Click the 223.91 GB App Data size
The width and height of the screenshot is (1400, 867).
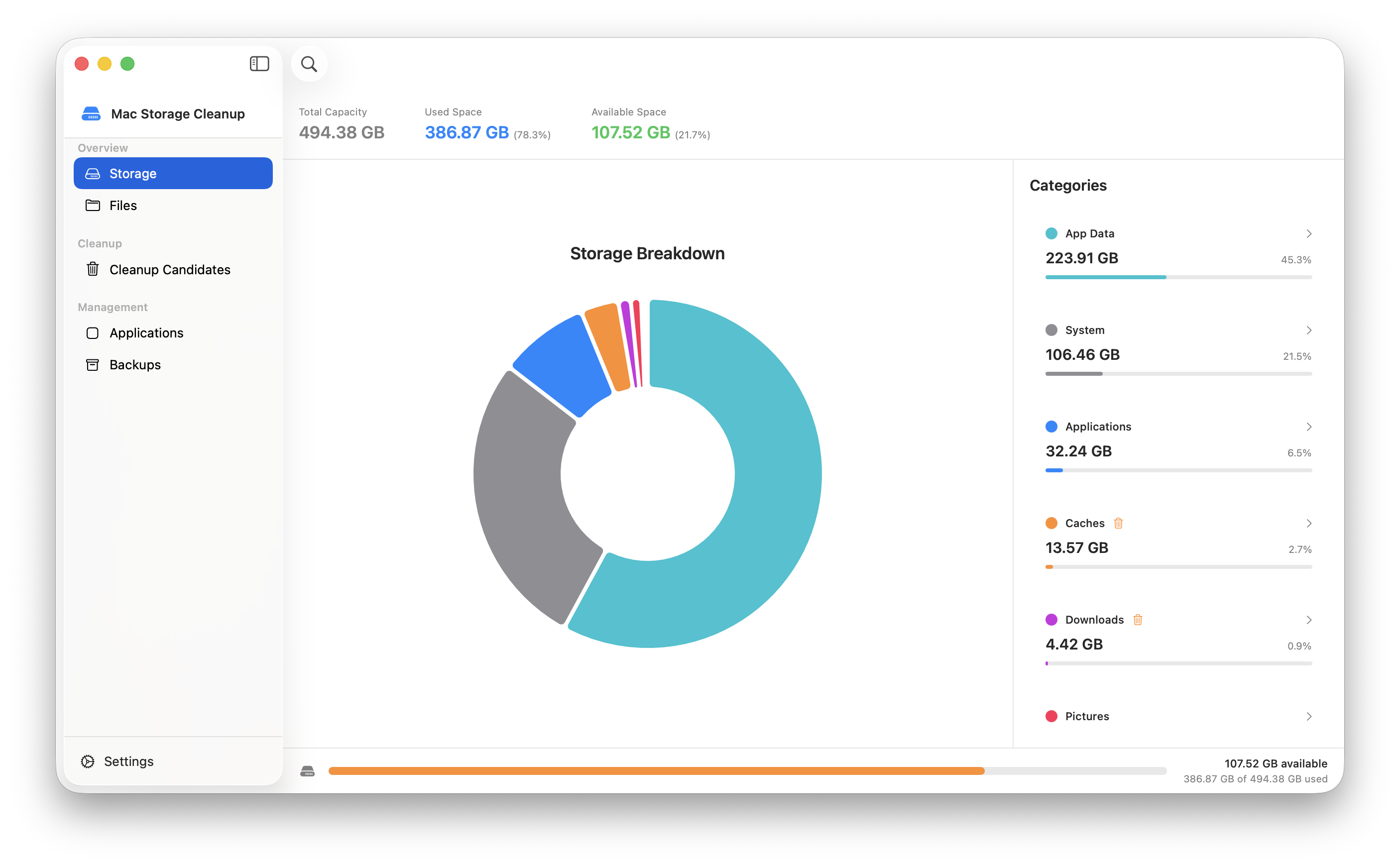click(x=1081, y=258)
